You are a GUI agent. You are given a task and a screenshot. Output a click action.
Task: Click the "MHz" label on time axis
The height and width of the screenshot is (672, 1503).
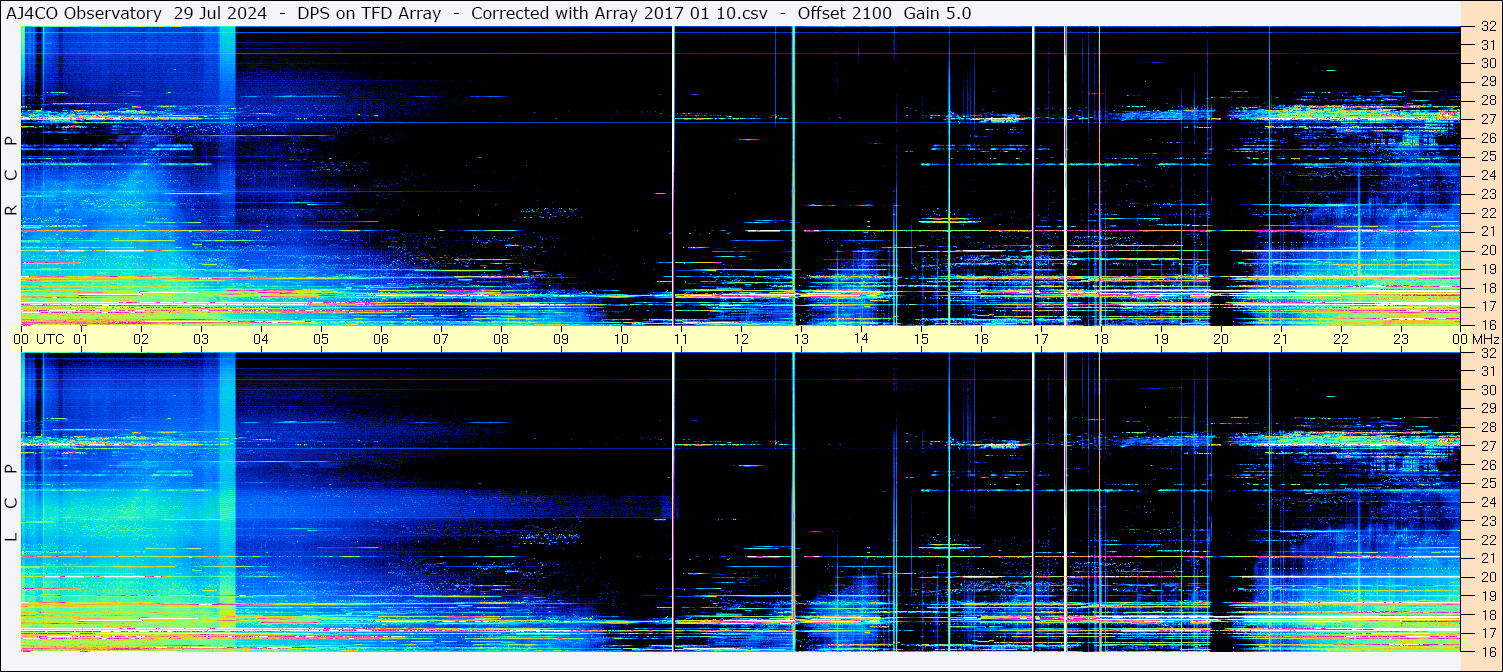(x=1484, y=339)
